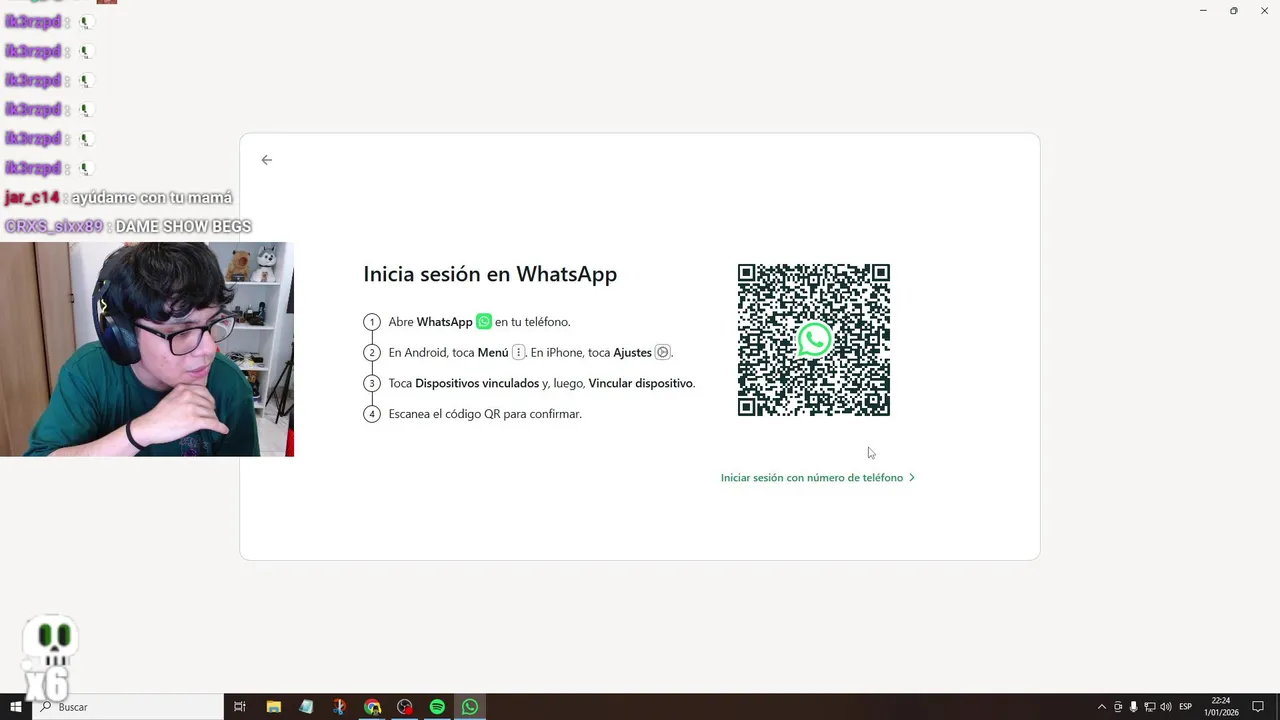The width and height of the screenshot is (1280, 720).
Task: Click the streamer webcam overlay
Action: 147,349
